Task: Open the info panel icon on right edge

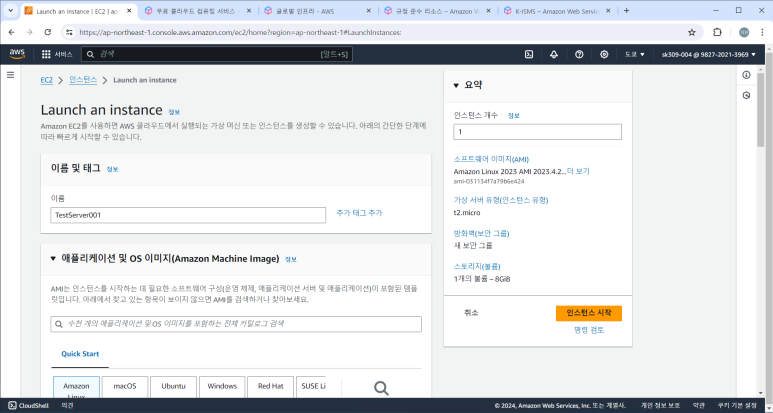Action: (x=746, y=75)
